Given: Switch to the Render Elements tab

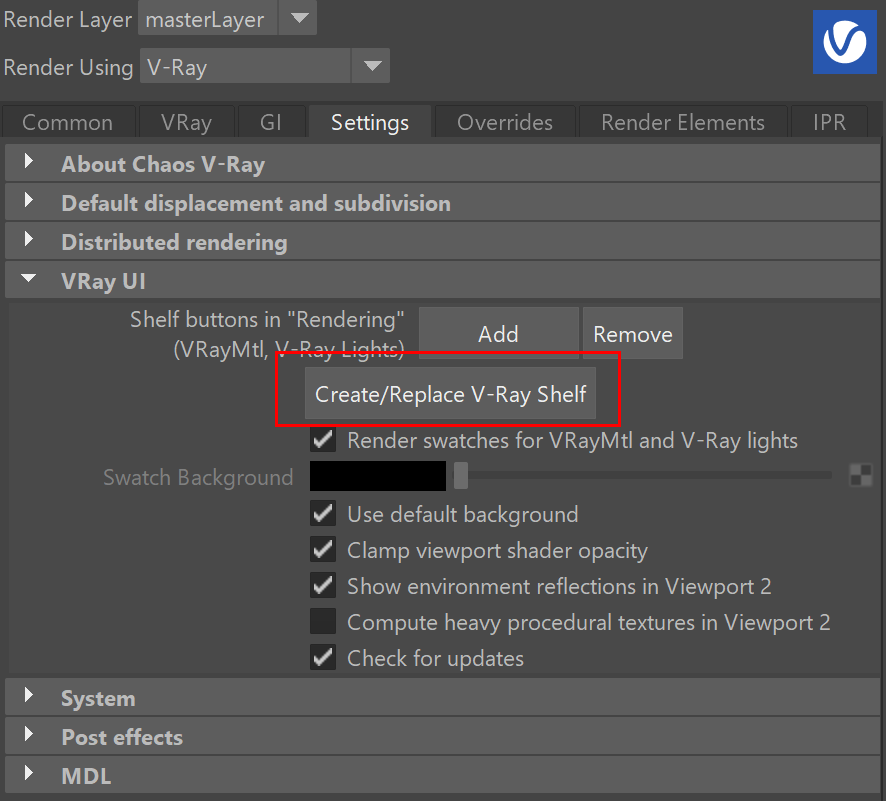Looking at the screenshot, I should [683, 122].
